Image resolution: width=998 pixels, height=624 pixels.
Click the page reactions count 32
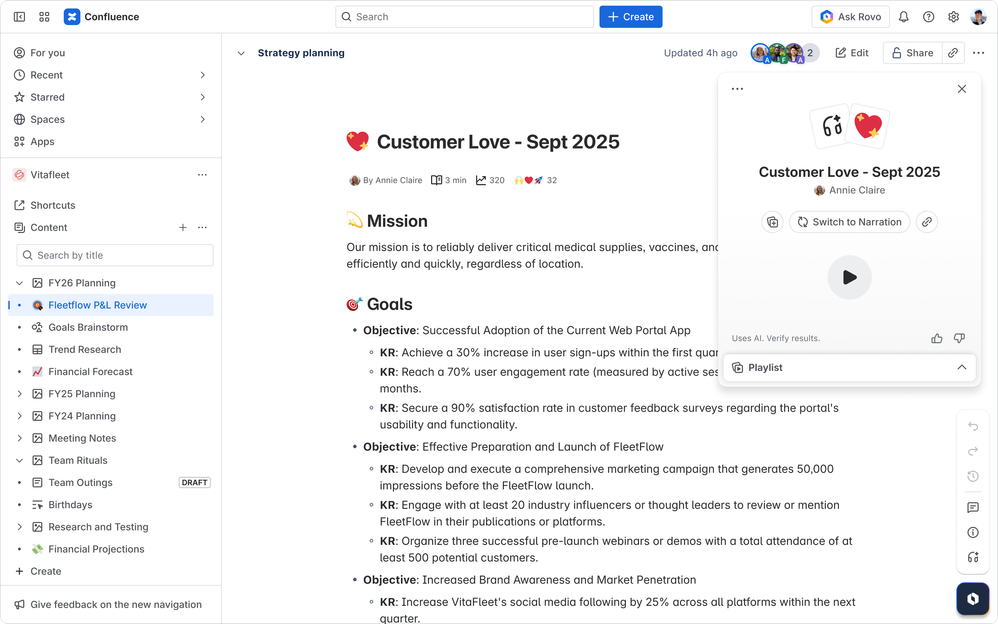[552, 180]
